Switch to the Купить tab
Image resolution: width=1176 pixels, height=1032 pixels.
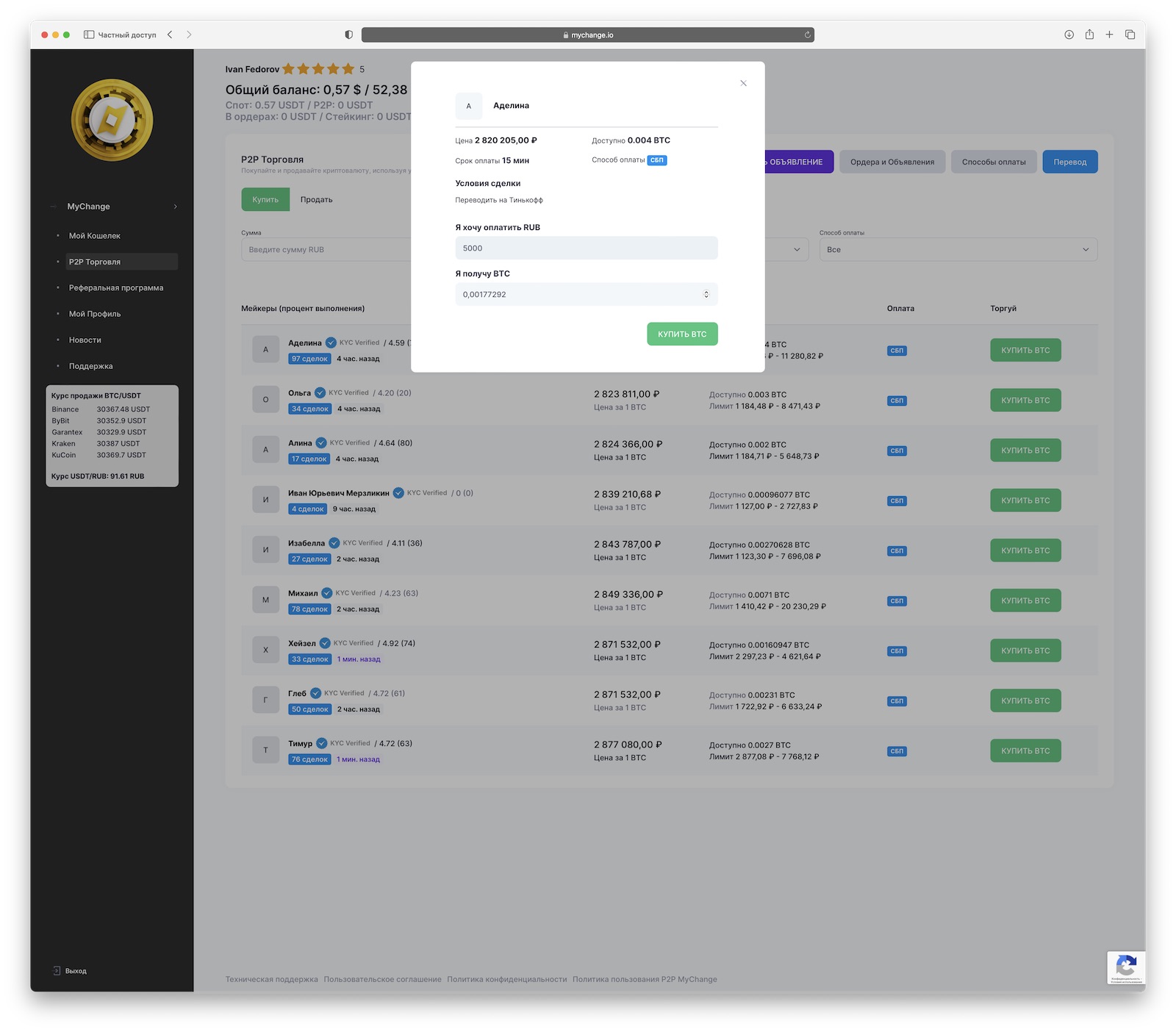(265, 200)
